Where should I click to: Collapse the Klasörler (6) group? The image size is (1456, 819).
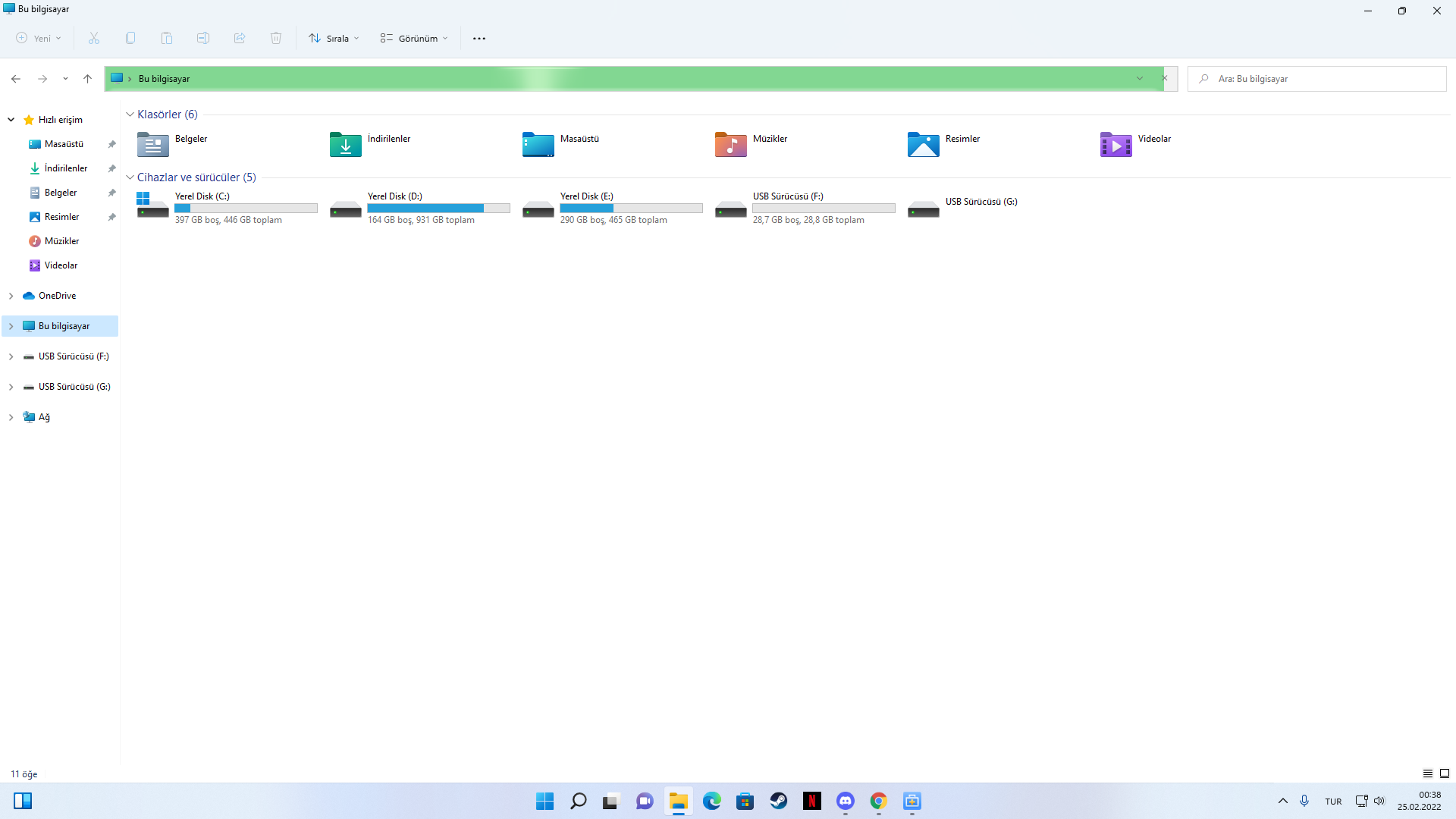(130, 115)
